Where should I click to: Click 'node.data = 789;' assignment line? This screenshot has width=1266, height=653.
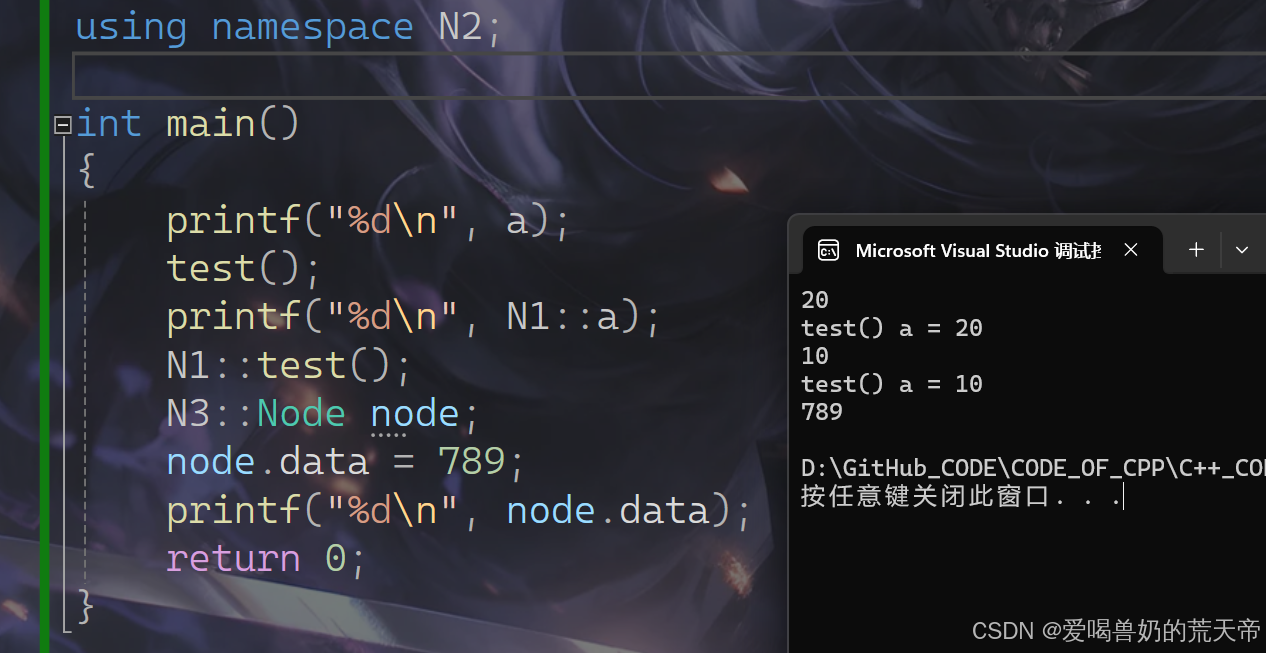[345, 462]
